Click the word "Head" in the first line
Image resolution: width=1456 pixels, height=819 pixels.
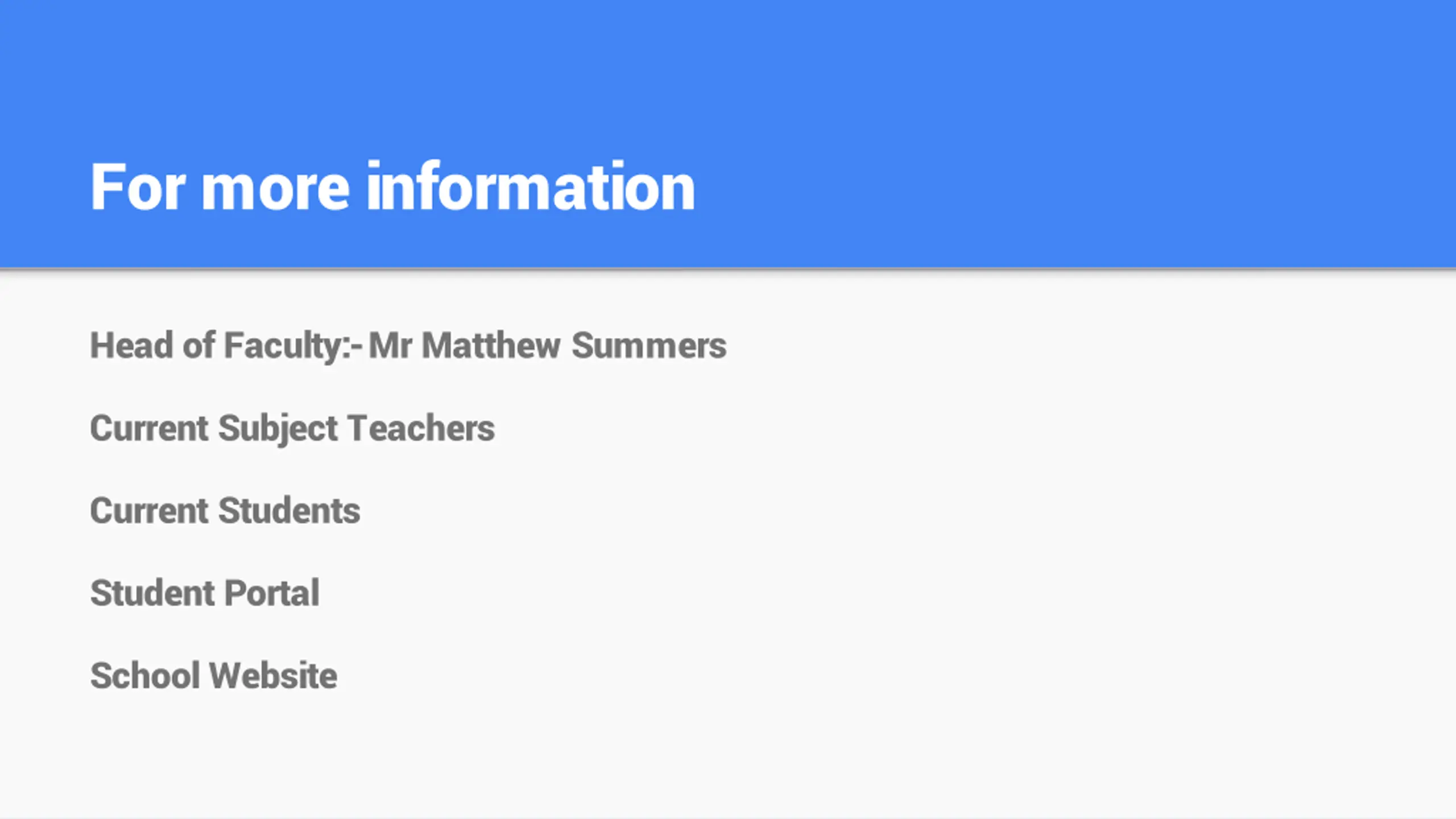point(131,345)
